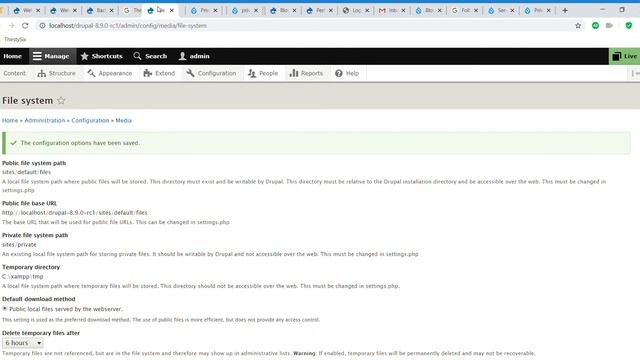The height and width of the screenshot is (360, 640).
Task: Open the Configuration admin section
Action: [211, 73]
